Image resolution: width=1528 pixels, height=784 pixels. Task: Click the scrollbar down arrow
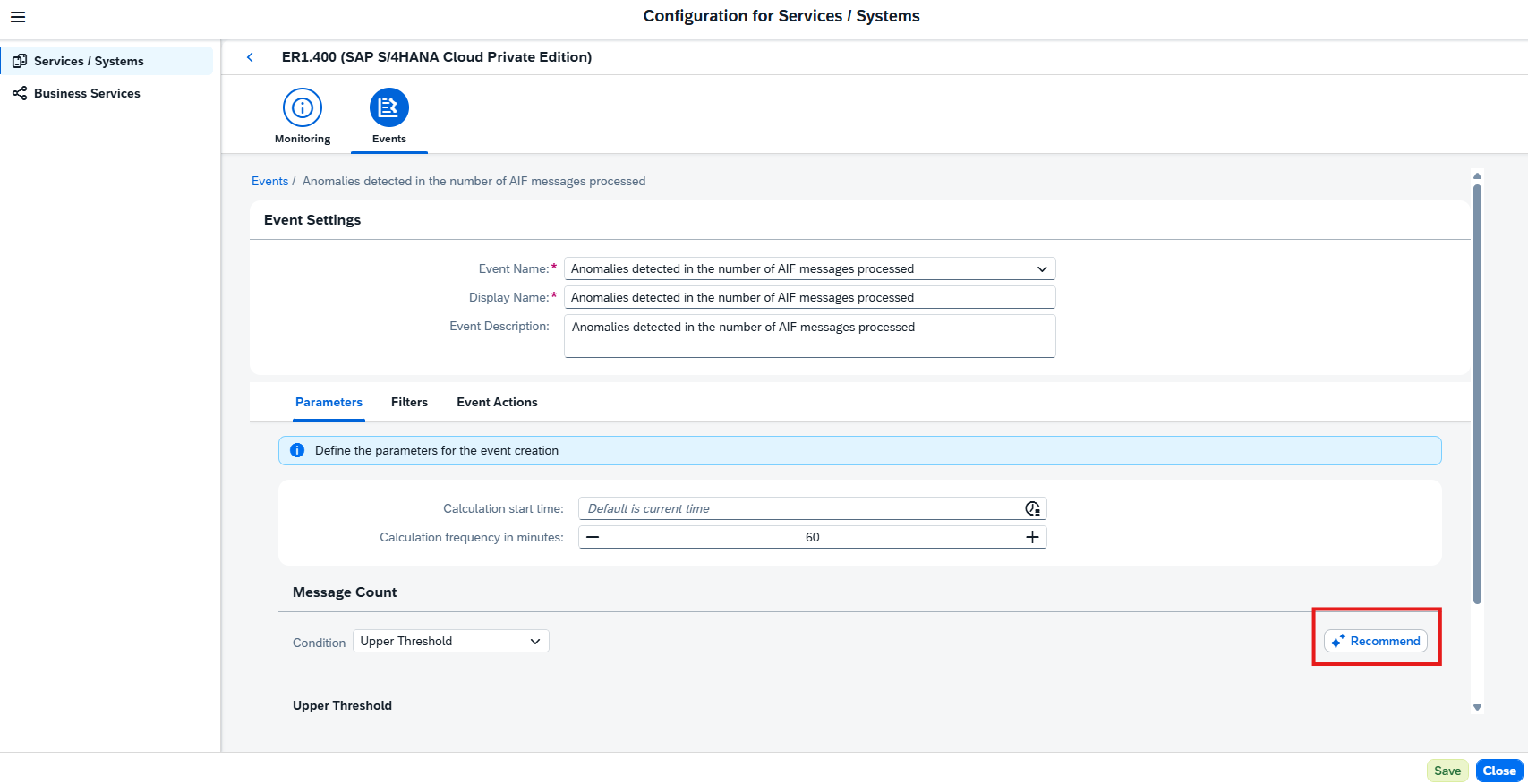pos(1477,707)
